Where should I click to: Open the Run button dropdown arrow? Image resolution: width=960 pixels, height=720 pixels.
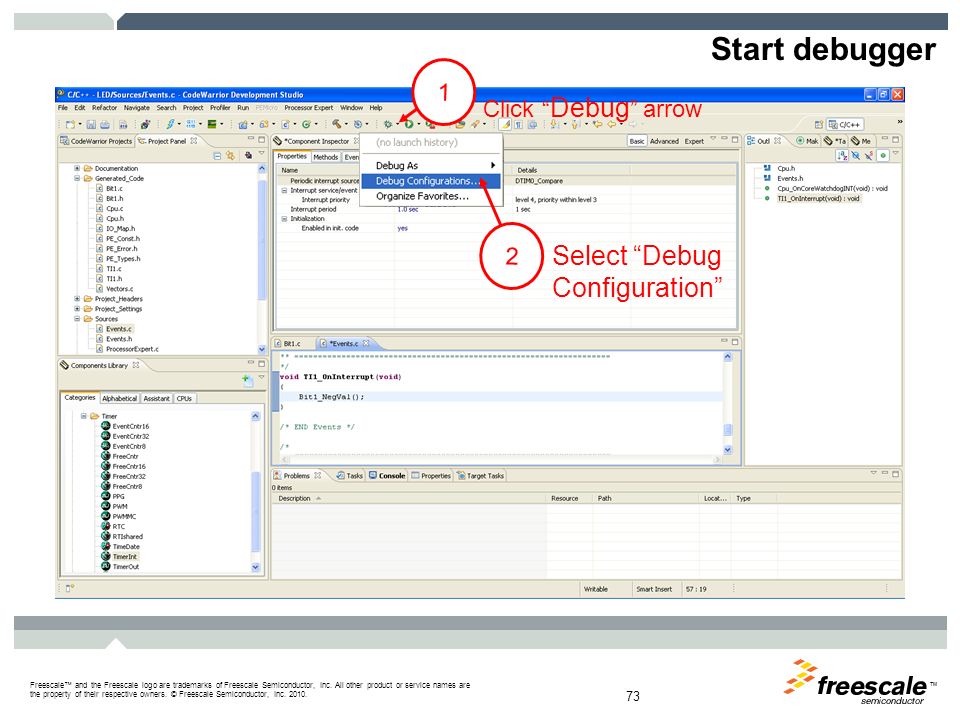pos(419,125)
